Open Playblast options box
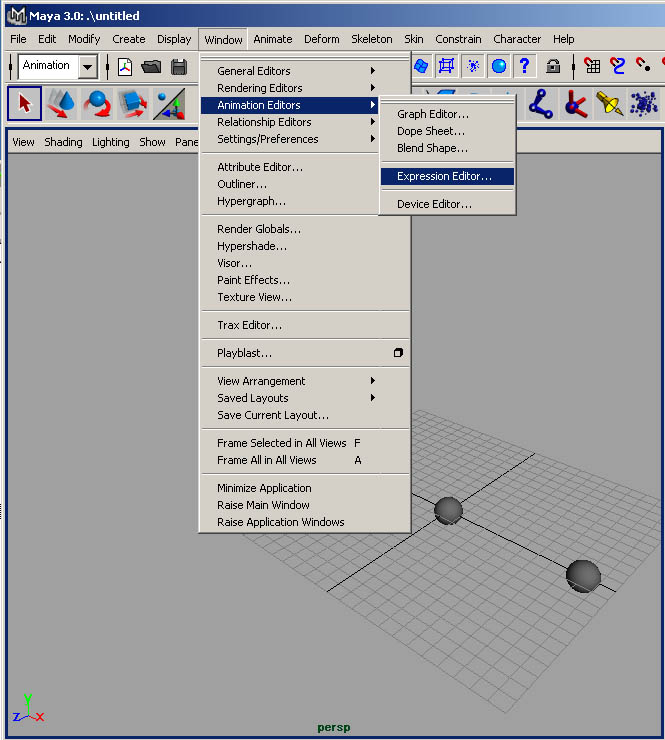The height and width of the screenshot is (740, 665). [398, 353]
